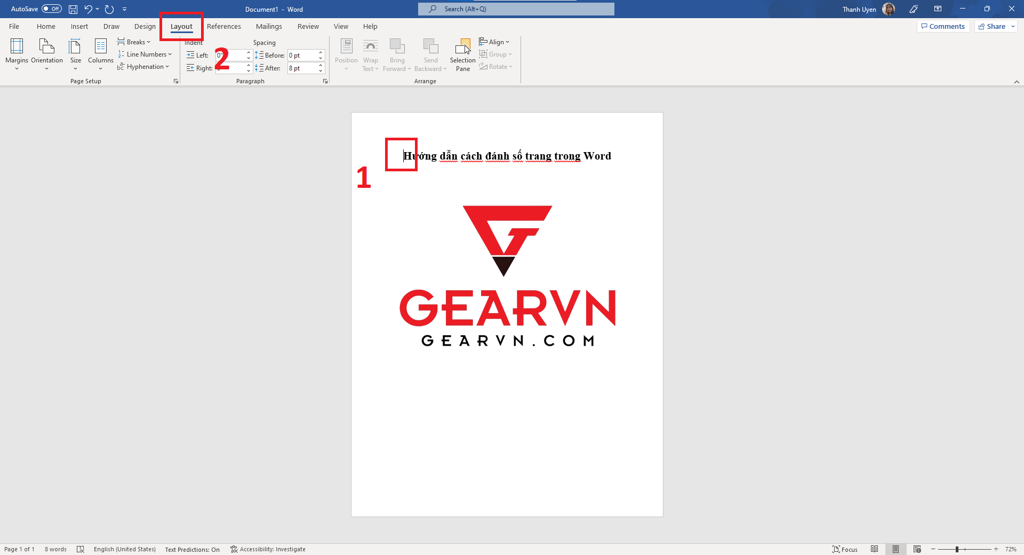The image size is (1024, 555).
Task: Click English (United States) language status
Action: point(125,549)
